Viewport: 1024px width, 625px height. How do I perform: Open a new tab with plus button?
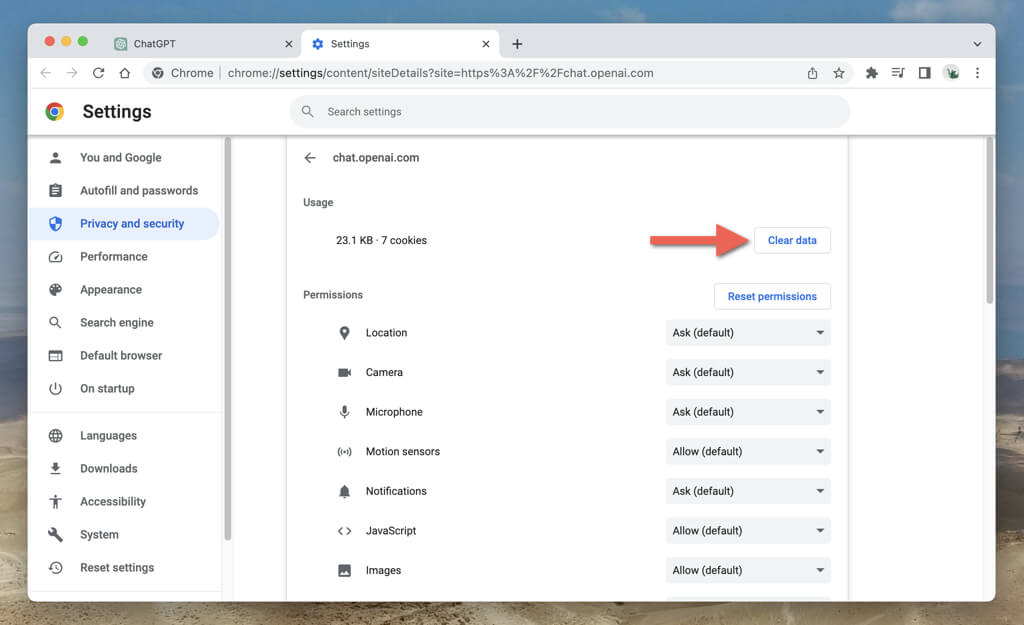click(517, 44)
